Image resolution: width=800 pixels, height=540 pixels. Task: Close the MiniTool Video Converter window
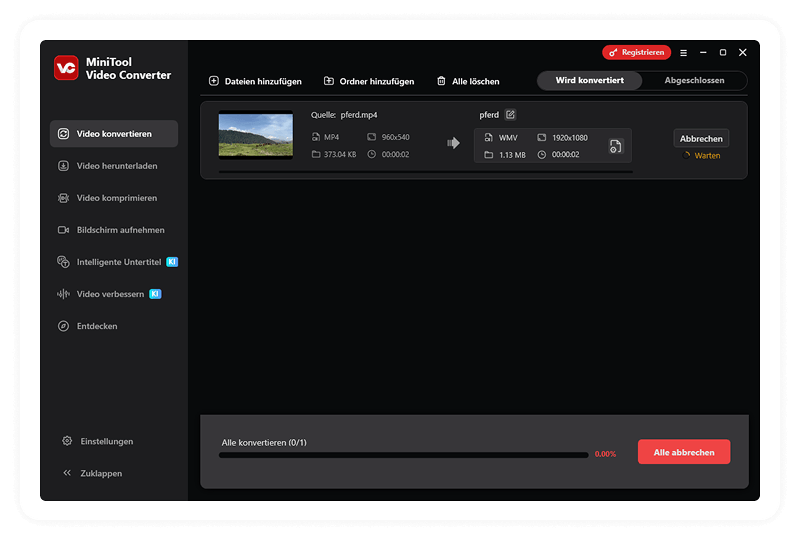coord(743,53)
